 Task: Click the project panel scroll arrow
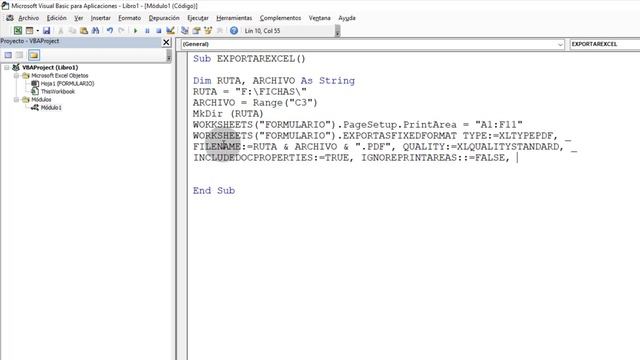(169, 56)
